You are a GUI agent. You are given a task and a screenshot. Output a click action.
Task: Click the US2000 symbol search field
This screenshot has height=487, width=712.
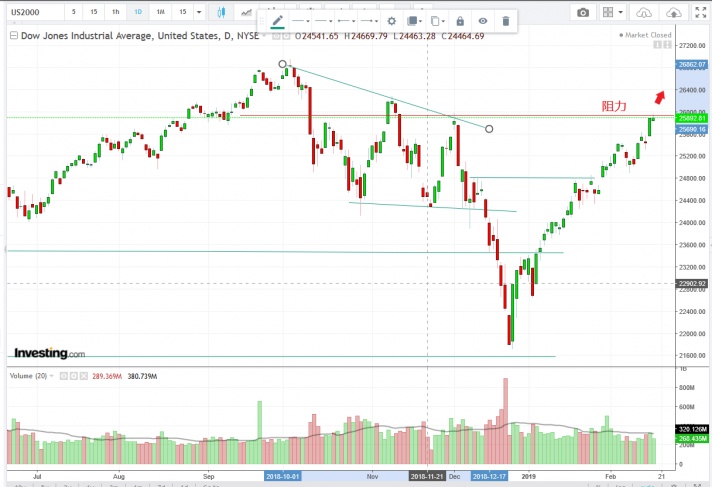click(30, 13)
